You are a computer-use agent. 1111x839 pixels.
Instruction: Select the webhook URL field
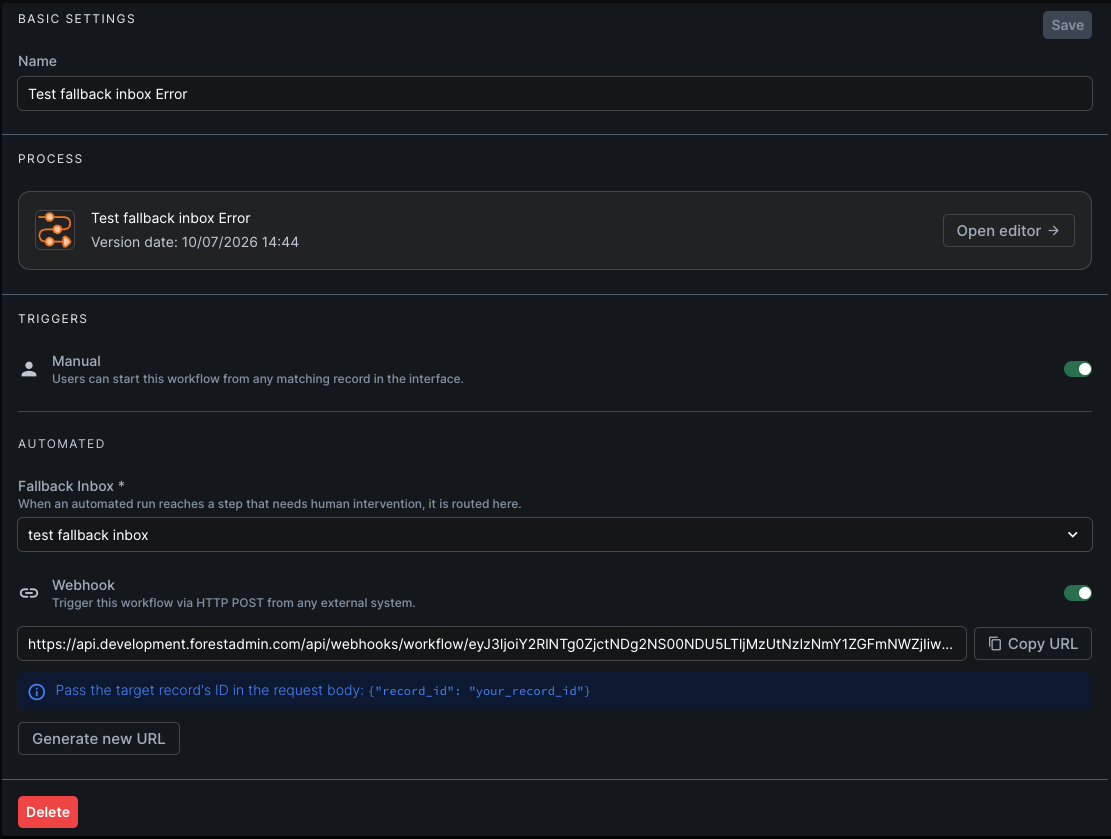pyautogui.click(x=492, y=643)
